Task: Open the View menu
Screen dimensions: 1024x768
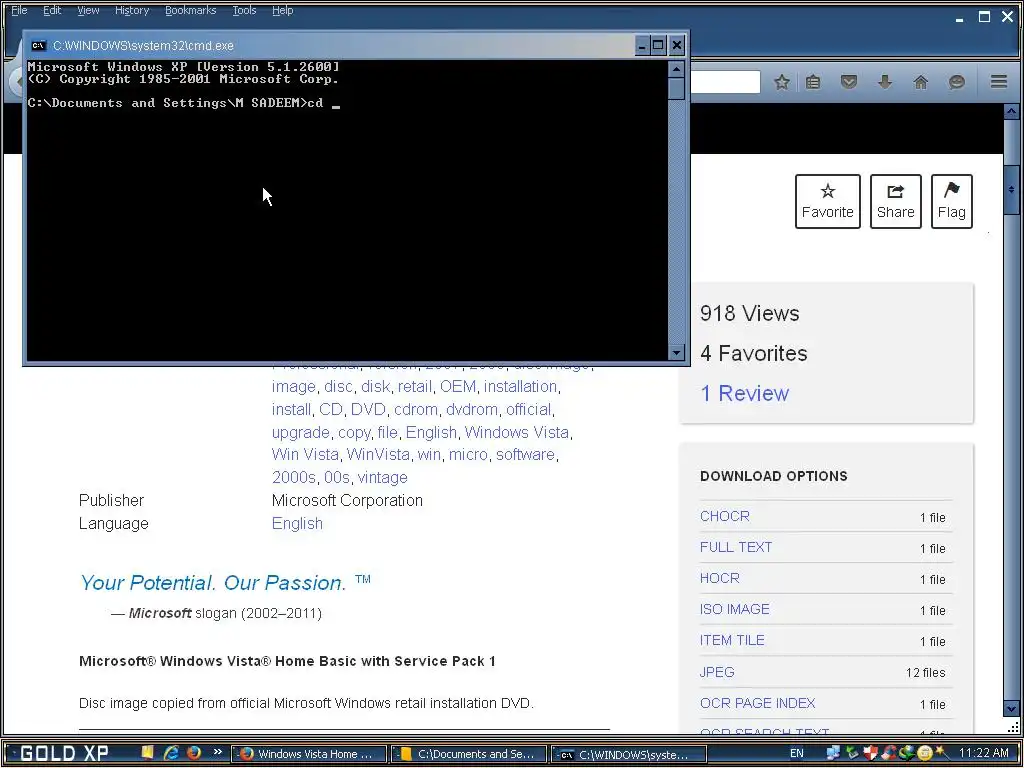Action: click(88, 10)
